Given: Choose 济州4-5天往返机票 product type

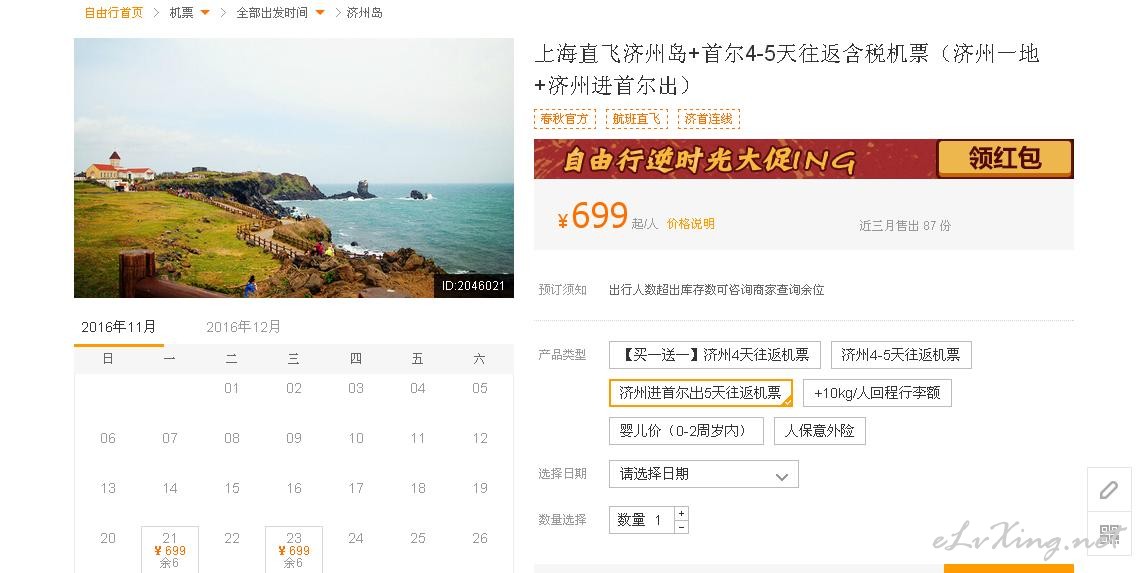Looking at the screenshot, I should (x=901, y=355).
